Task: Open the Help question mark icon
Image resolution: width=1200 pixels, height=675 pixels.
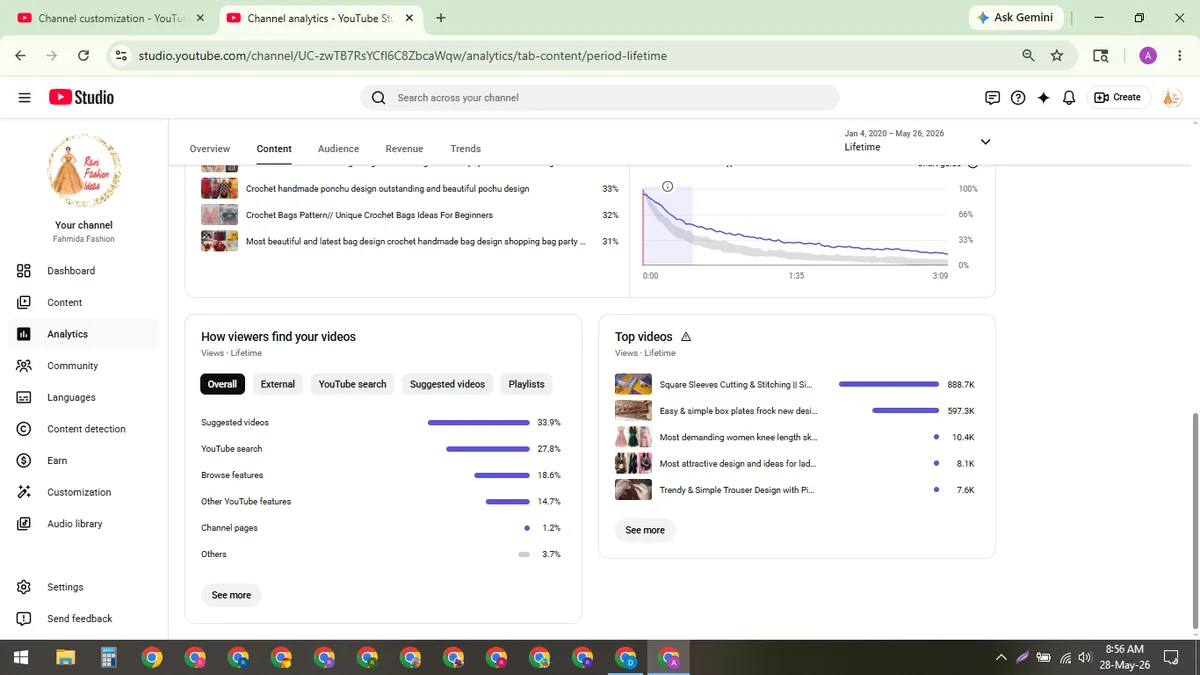Action: tap(1018, 97)
